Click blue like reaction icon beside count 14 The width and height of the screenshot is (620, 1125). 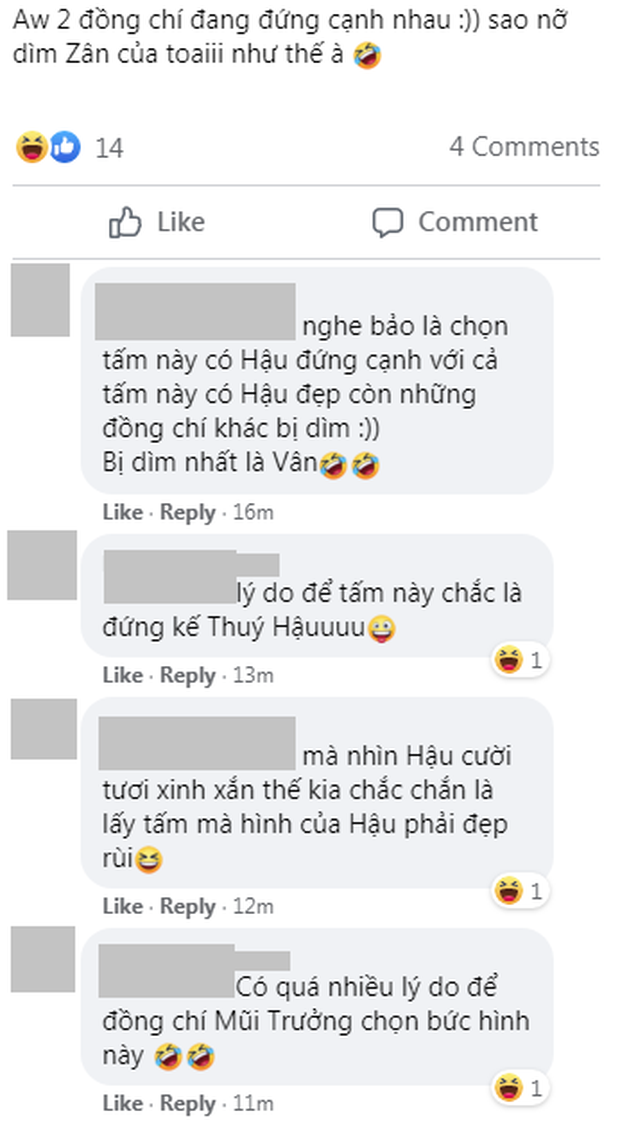pyautogui.click(x=65, y=147)
